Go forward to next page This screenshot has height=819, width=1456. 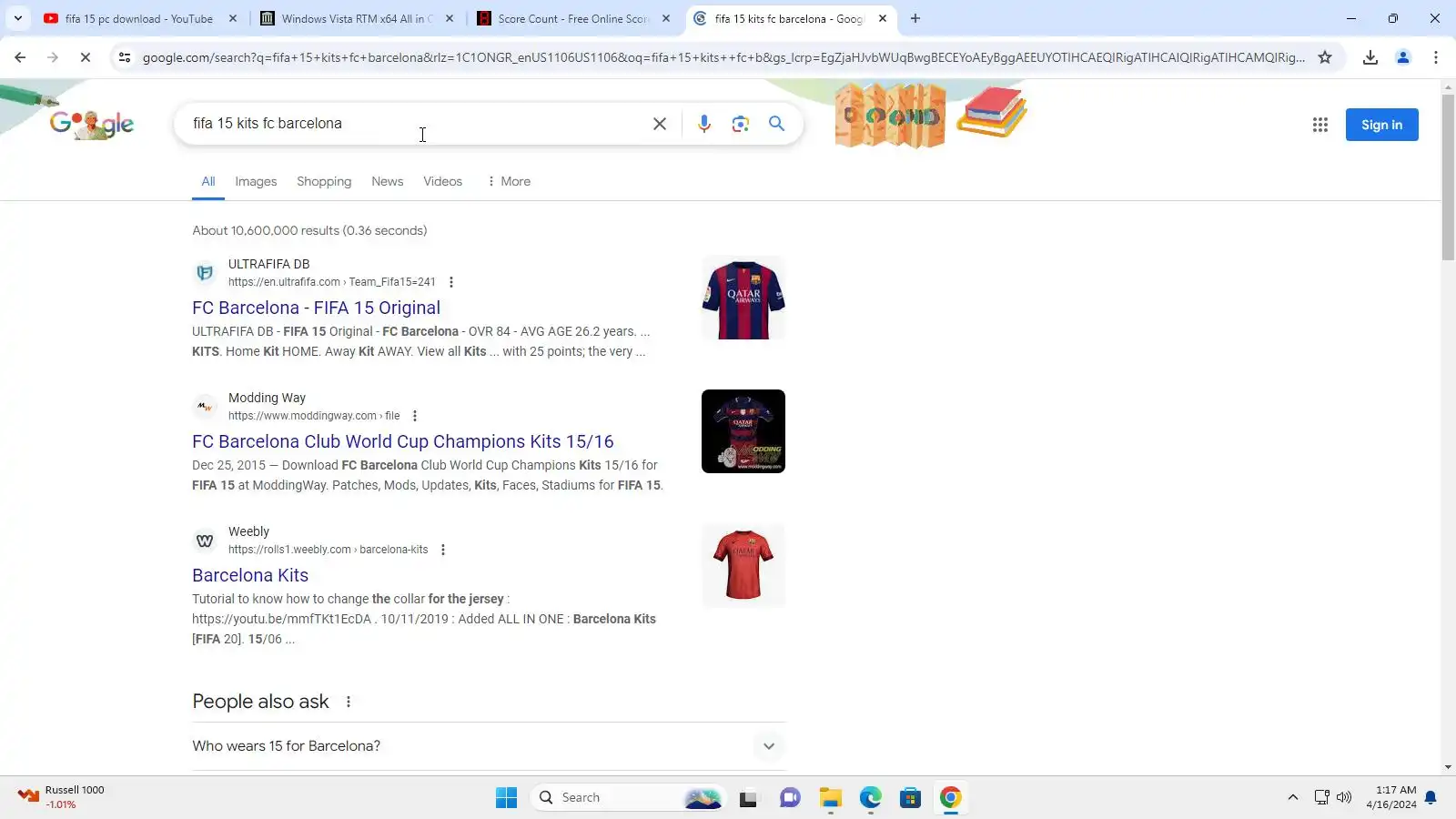(53, 57)
